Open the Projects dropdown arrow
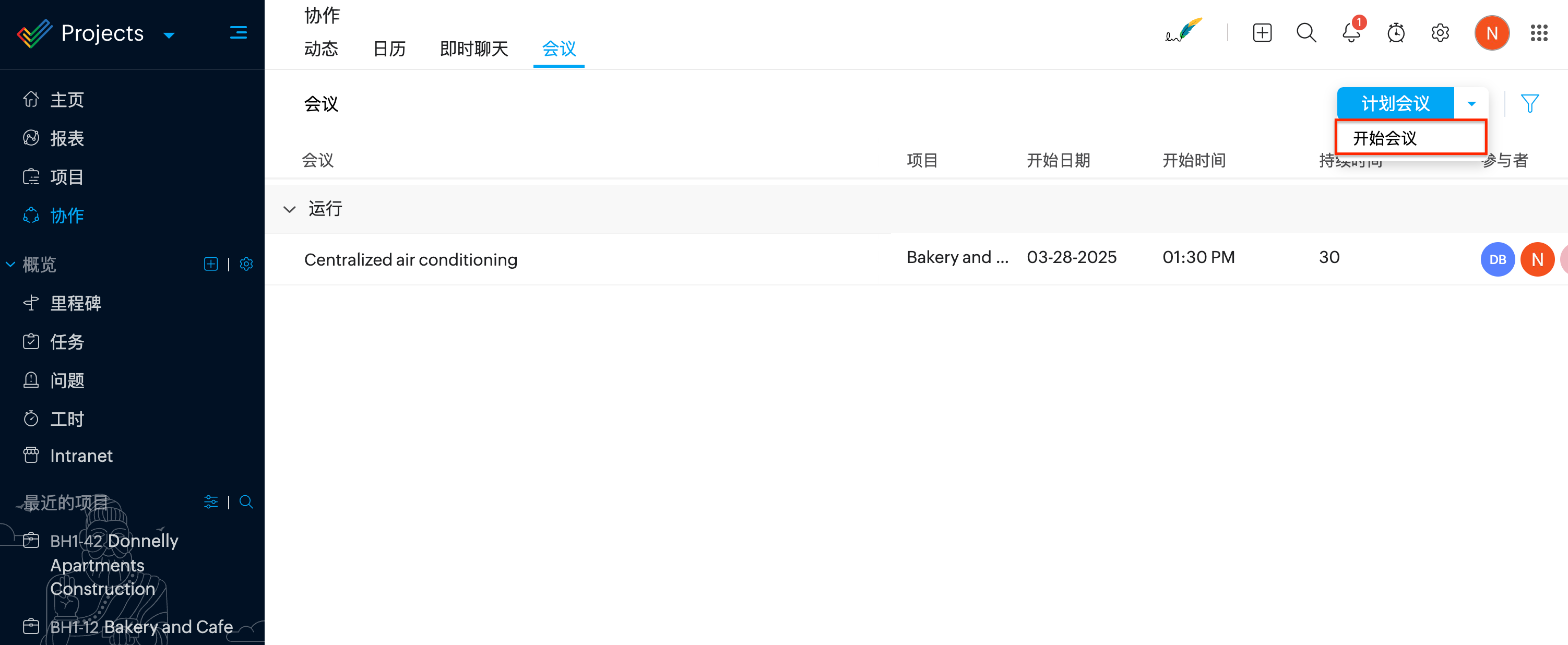 [x=169, y=35]
